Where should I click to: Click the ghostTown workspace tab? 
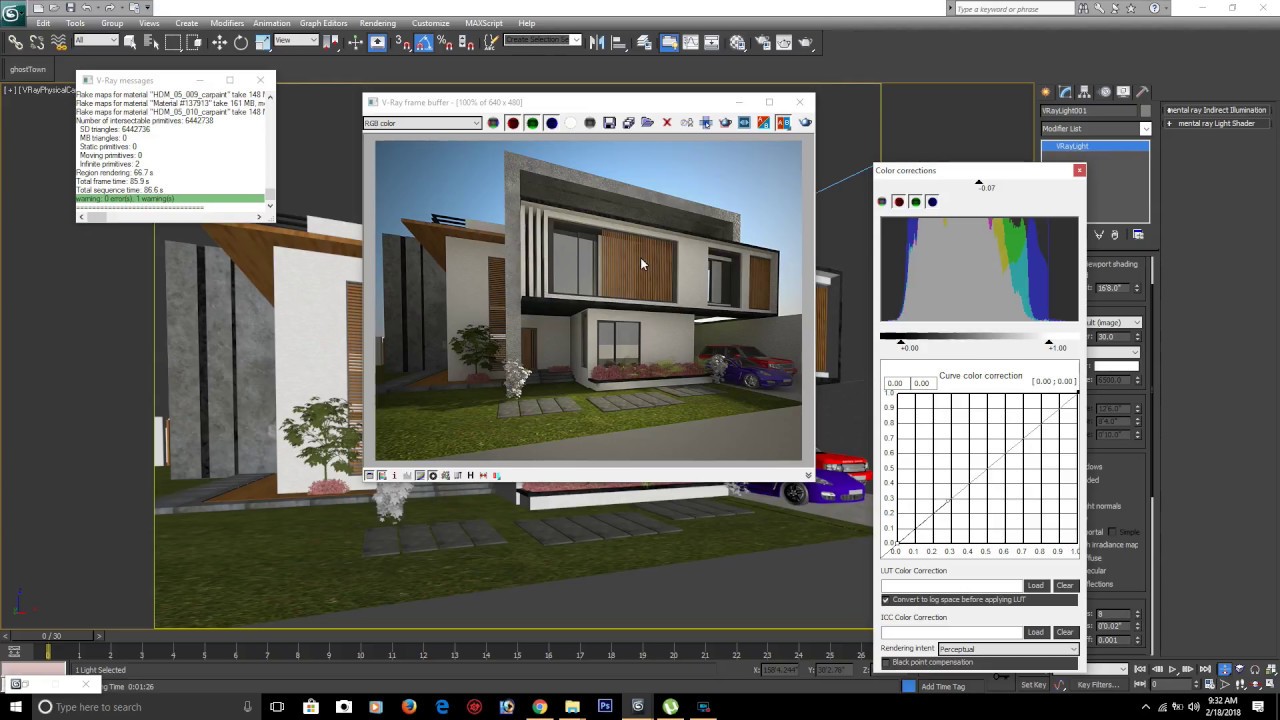[28, 69]
